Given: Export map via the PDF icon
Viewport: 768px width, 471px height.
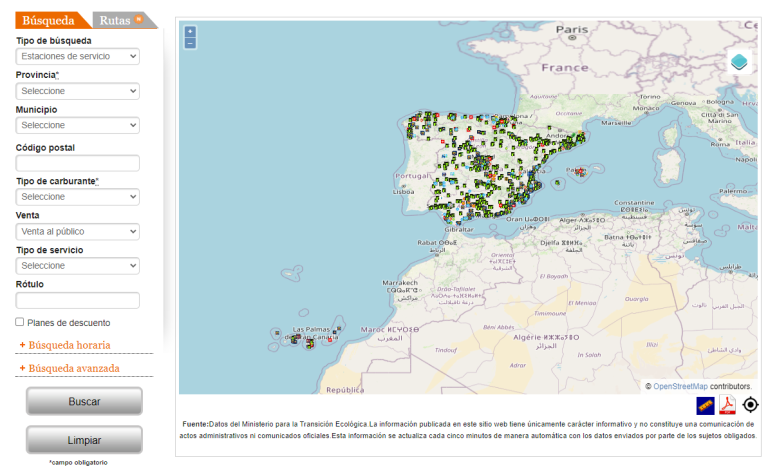Looking at the screenshot, I should (727, 405).
